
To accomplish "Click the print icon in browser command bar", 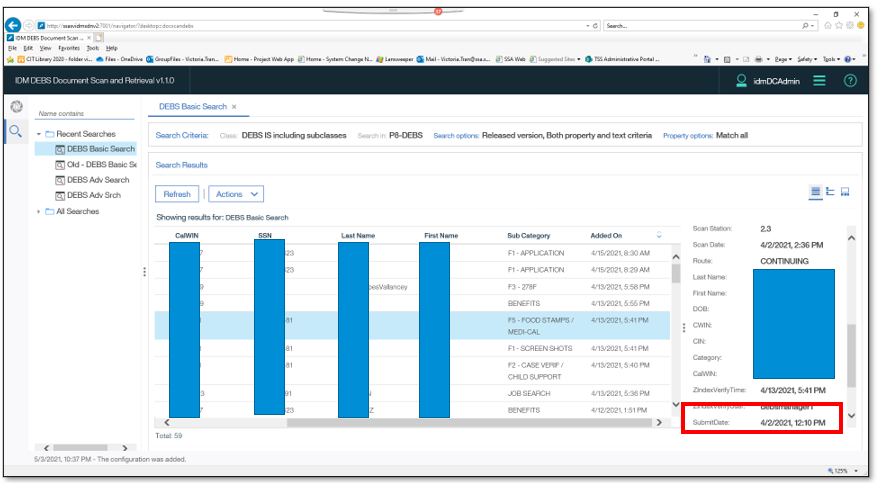I will point(758,59).
